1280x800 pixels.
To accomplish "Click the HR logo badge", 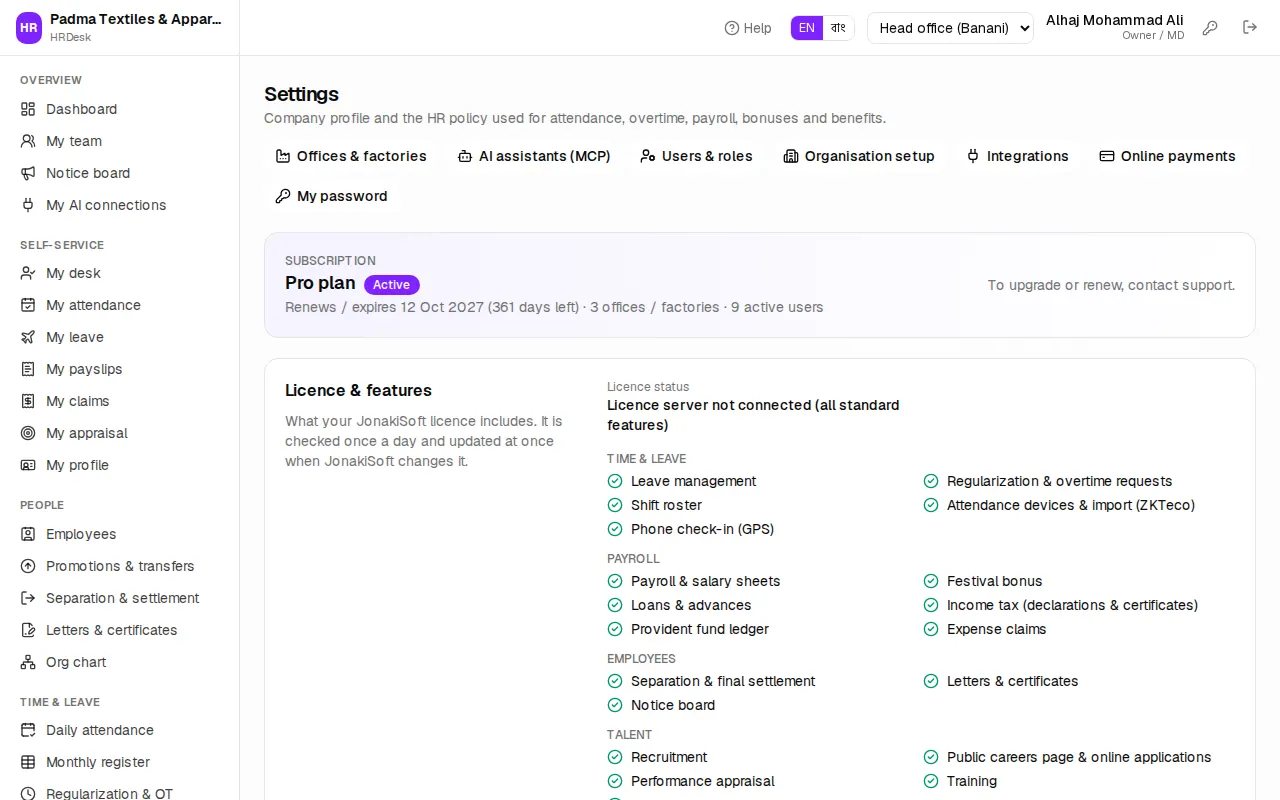I will pyautogui.click(x=29, y=28).
